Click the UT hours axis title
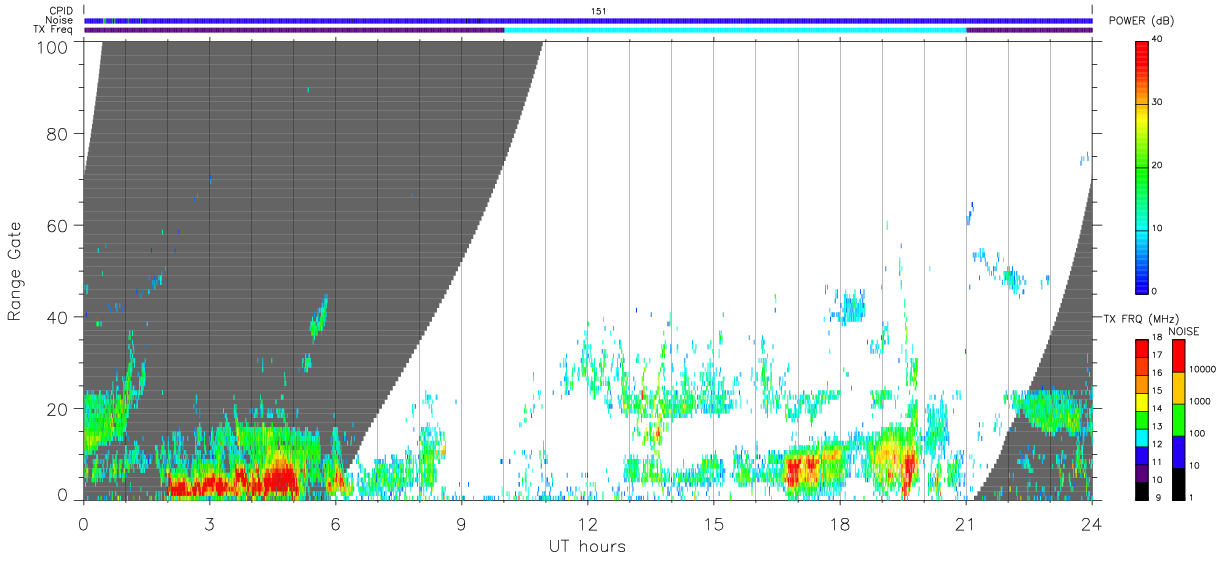 pyautogui.click(x=587, y=546)
